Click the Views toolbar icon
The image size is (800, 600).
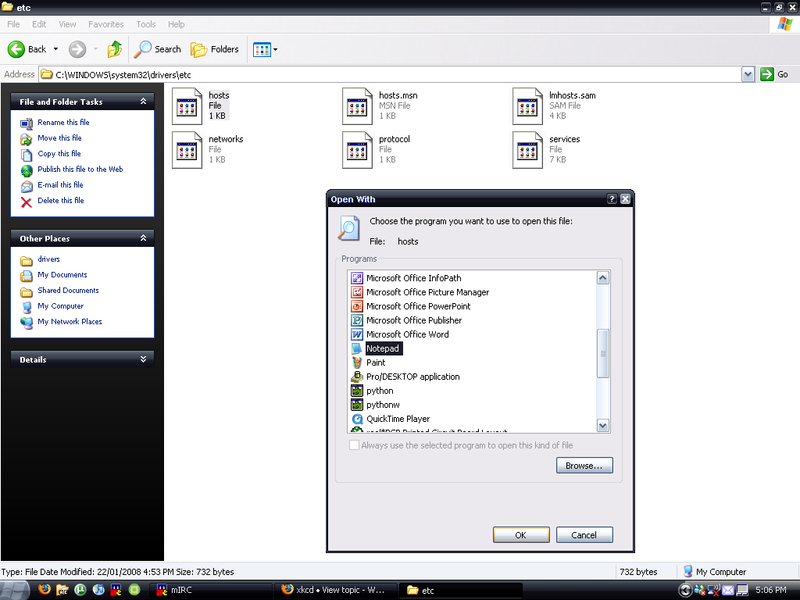tap(262, 49)
